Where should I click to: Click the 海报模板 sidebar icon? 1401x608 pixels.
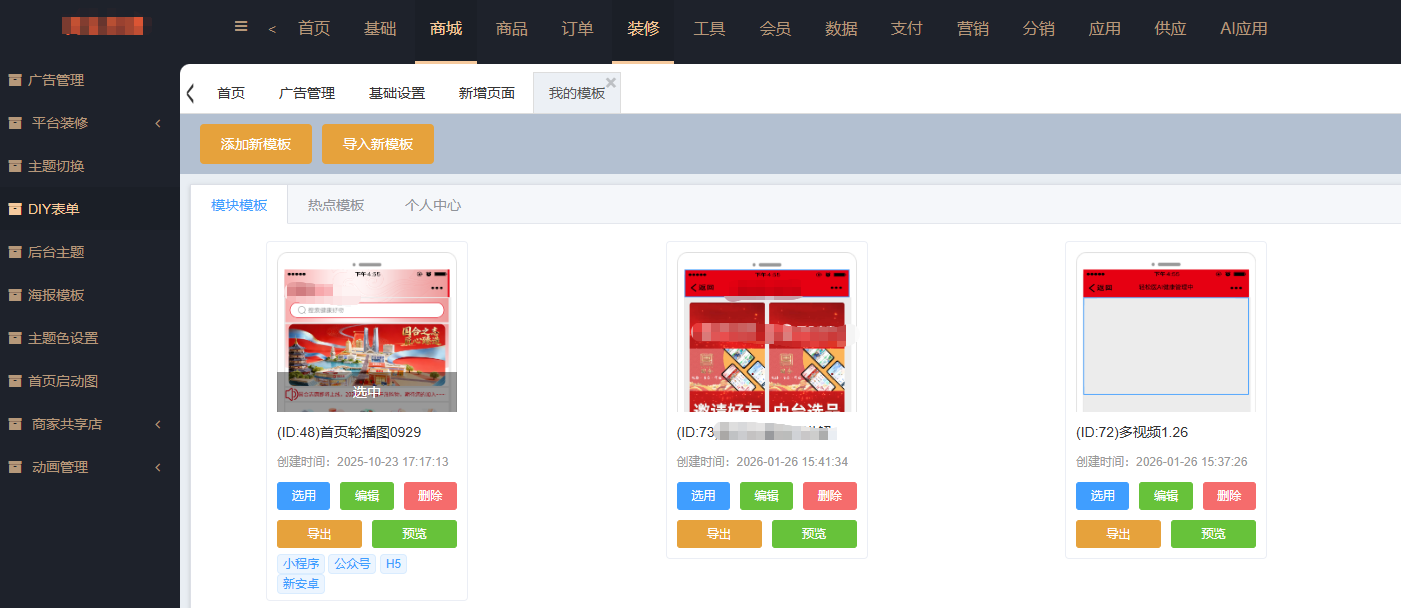[x=15, y=295]
